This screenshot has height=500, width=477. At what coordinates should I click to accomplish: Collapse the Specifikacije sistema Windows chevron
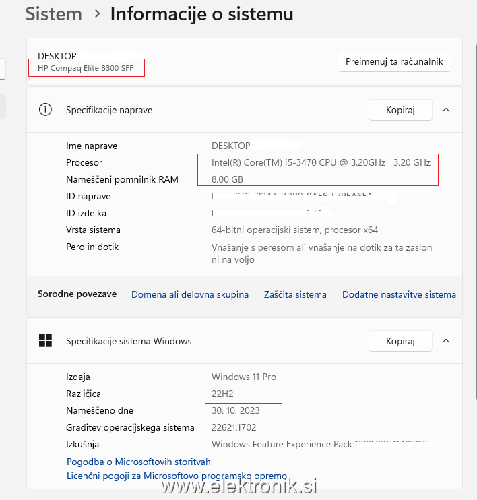point(446,341)
